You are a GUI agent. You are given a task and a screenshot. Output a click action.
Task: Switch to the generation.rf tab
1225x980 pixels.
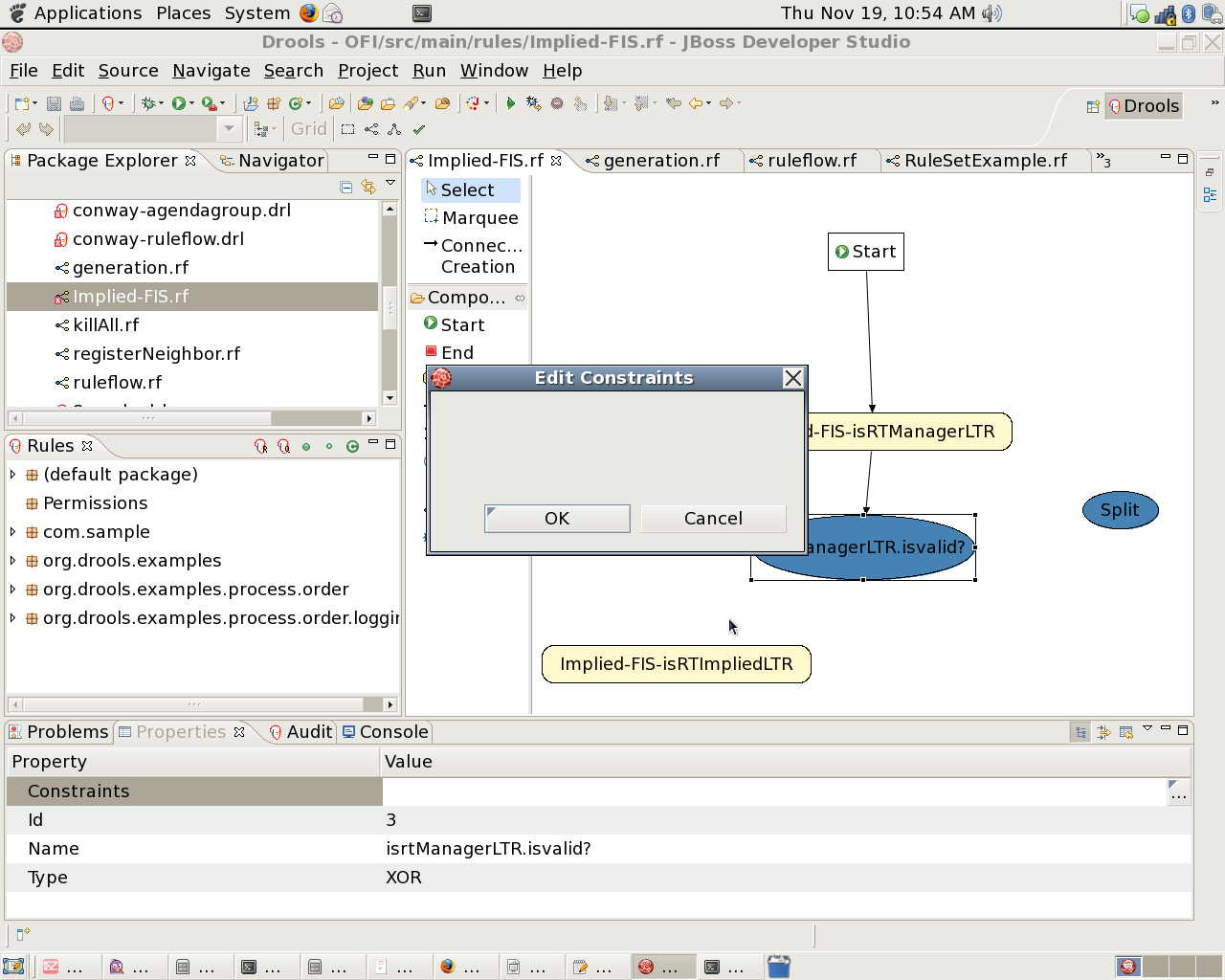tap(660, 161)
